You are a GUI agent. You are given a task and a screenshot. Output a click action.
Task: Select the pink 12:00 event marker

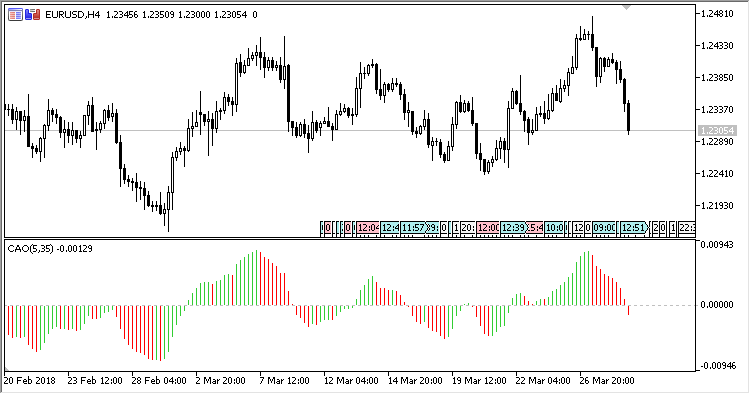488,228
